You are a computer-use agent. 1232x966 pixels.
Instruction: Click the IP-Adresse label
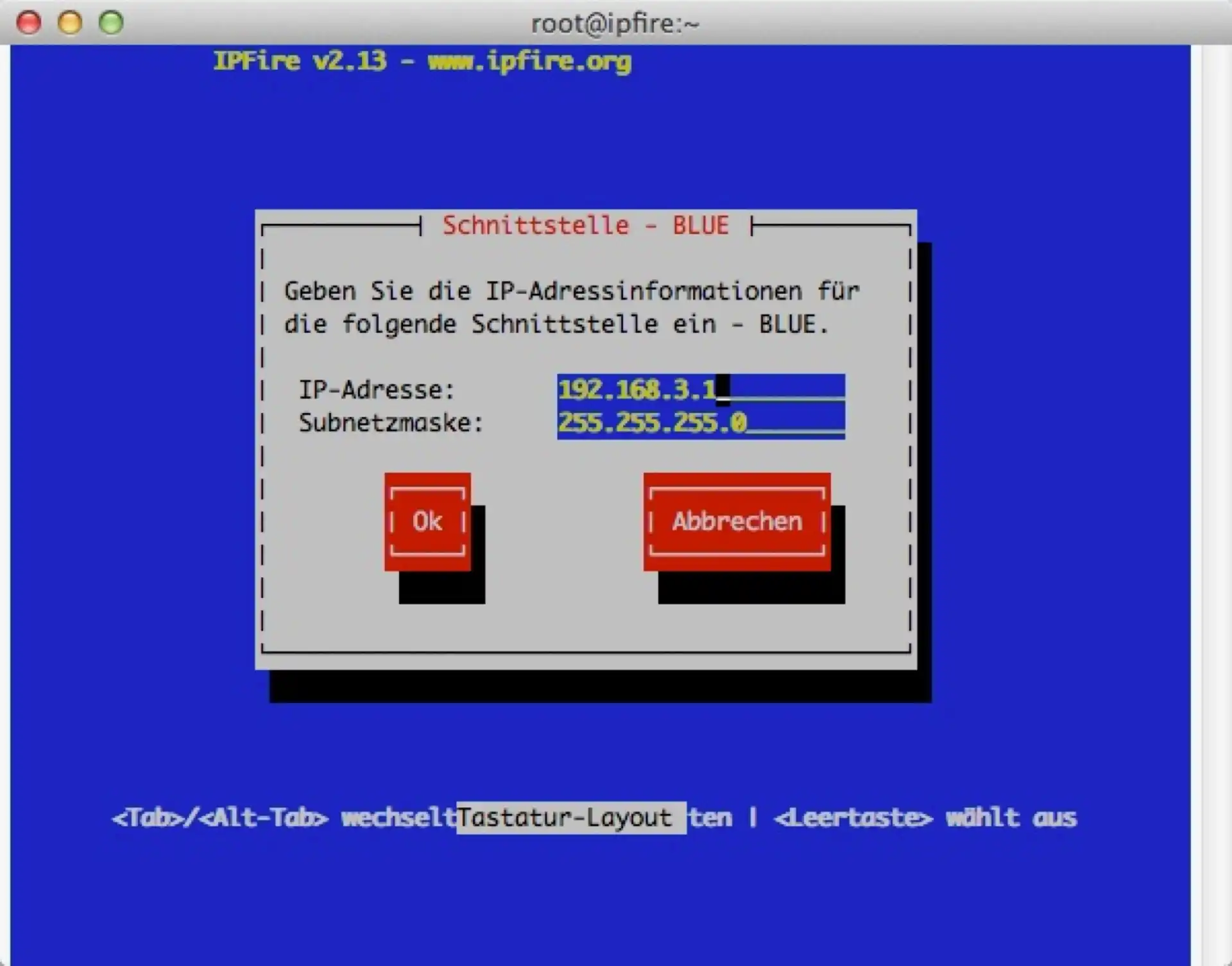pos(377,390)
